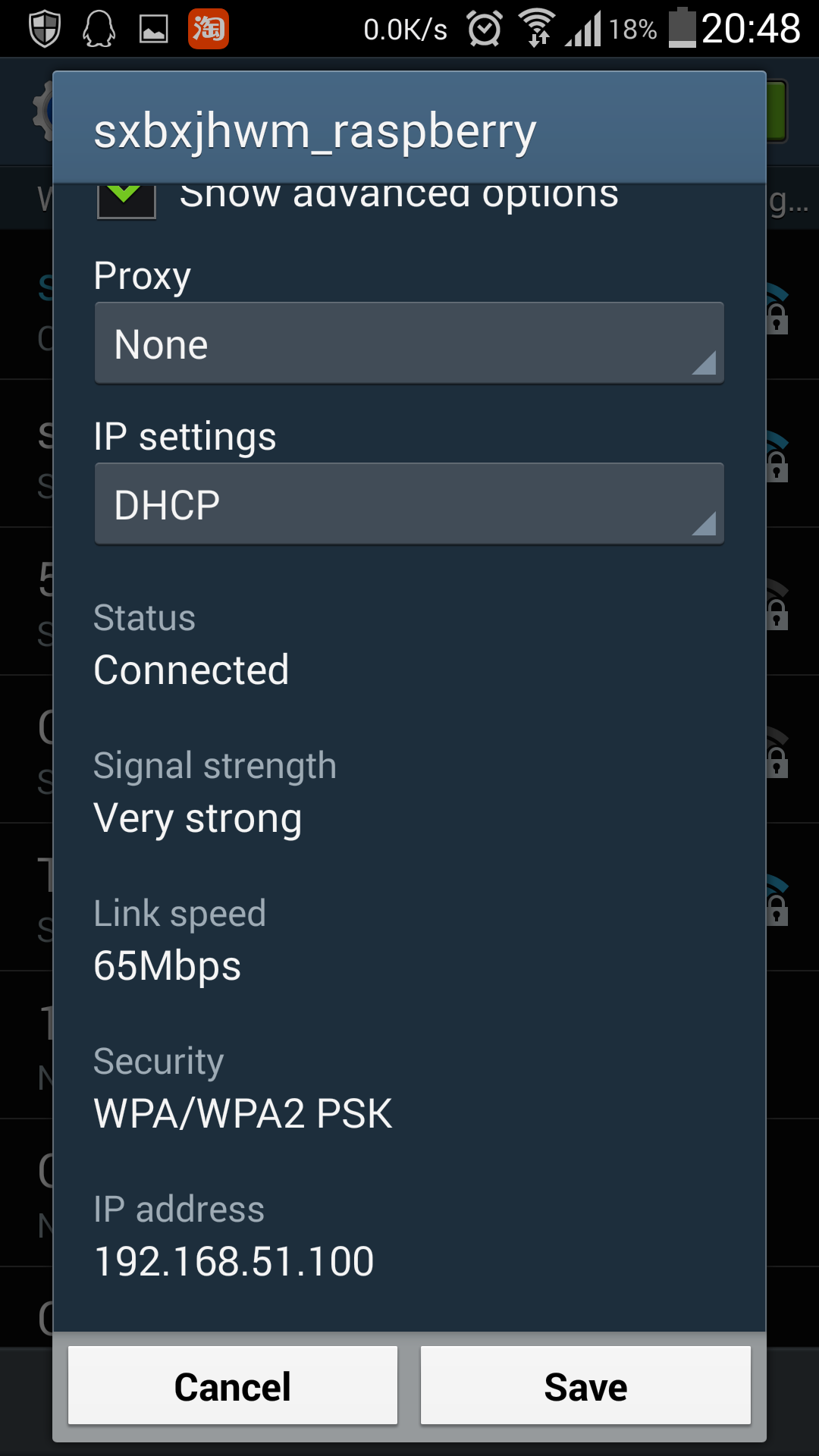Tap the Signal strength Very strong value
Screen dimensions: 819x1456
pos(198,819)
